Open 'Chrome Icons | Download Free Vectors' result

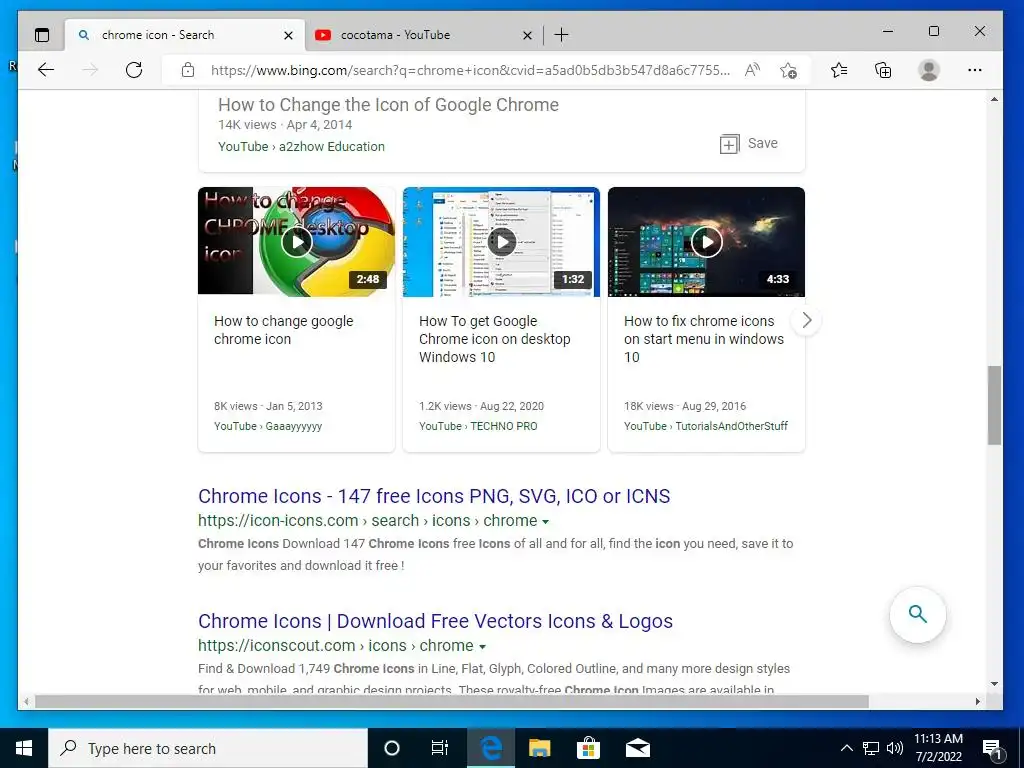pyautogui.click(x=435, y=621)
